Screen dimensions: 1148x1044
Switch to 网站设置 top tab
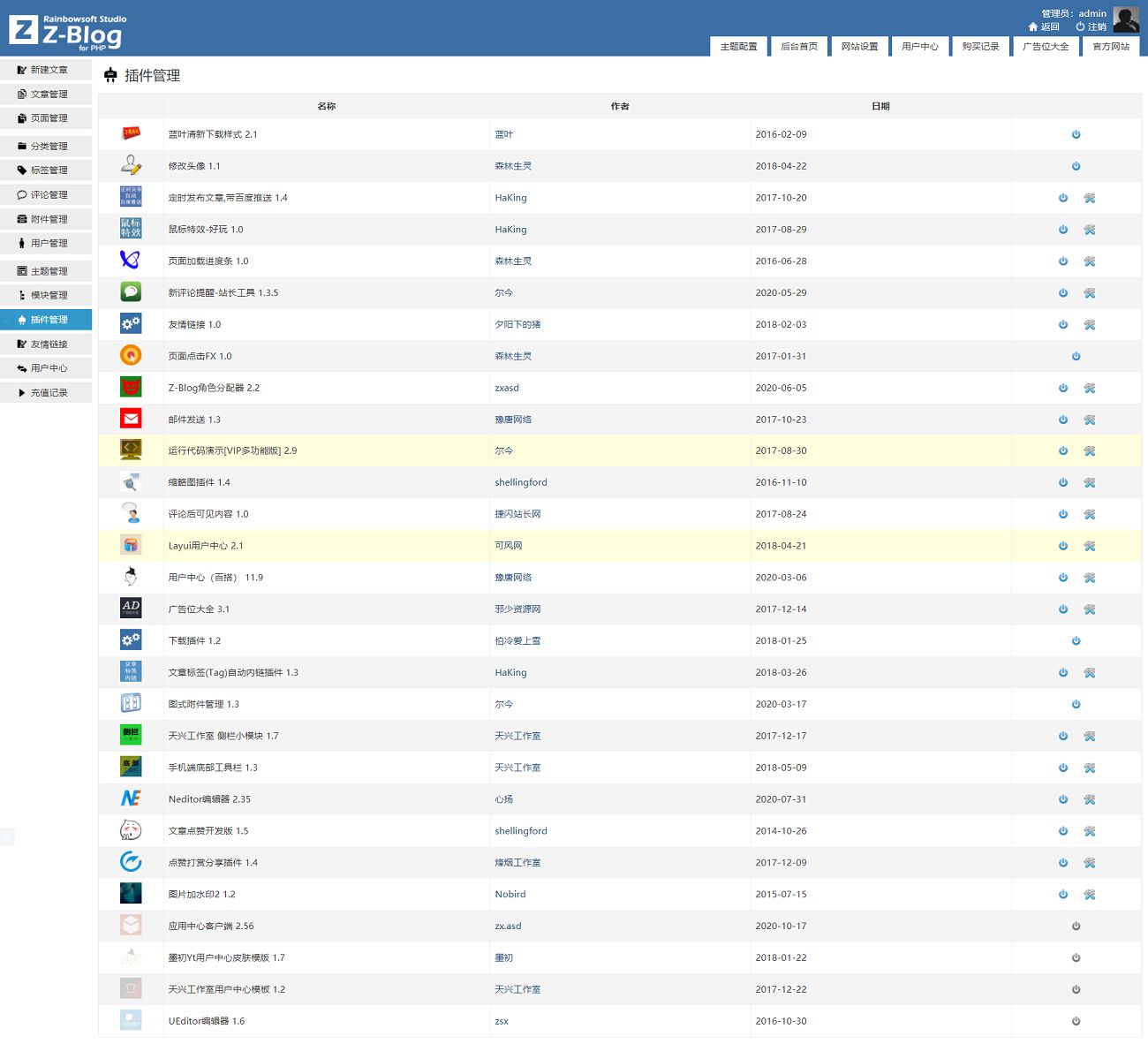pos(859,47)
